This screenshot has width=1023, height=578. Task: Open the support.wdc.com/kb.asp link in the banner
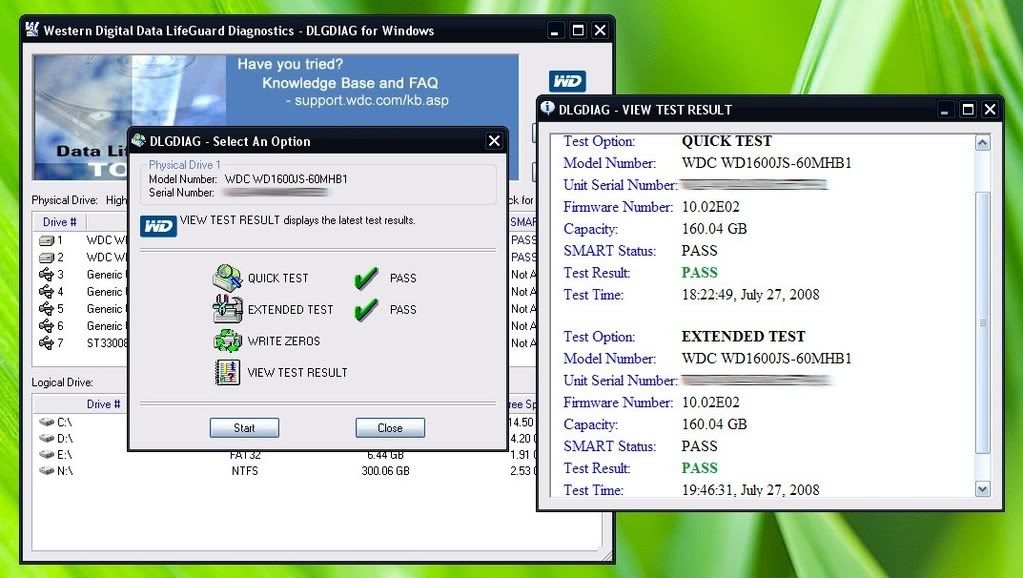point(371,100)
